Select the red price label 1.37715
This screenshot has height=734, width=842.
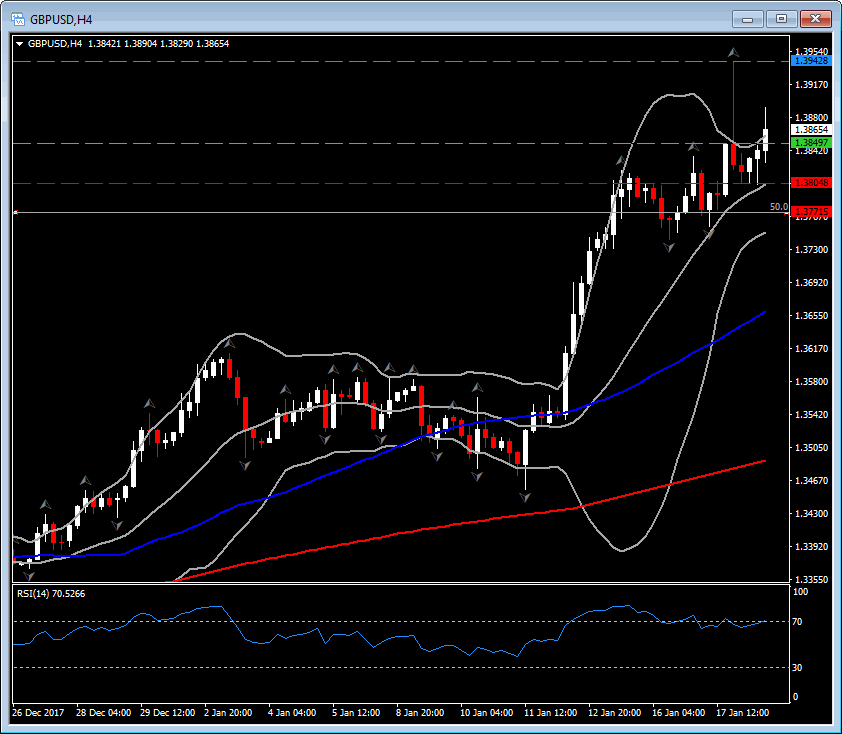(x=811, y=212)
